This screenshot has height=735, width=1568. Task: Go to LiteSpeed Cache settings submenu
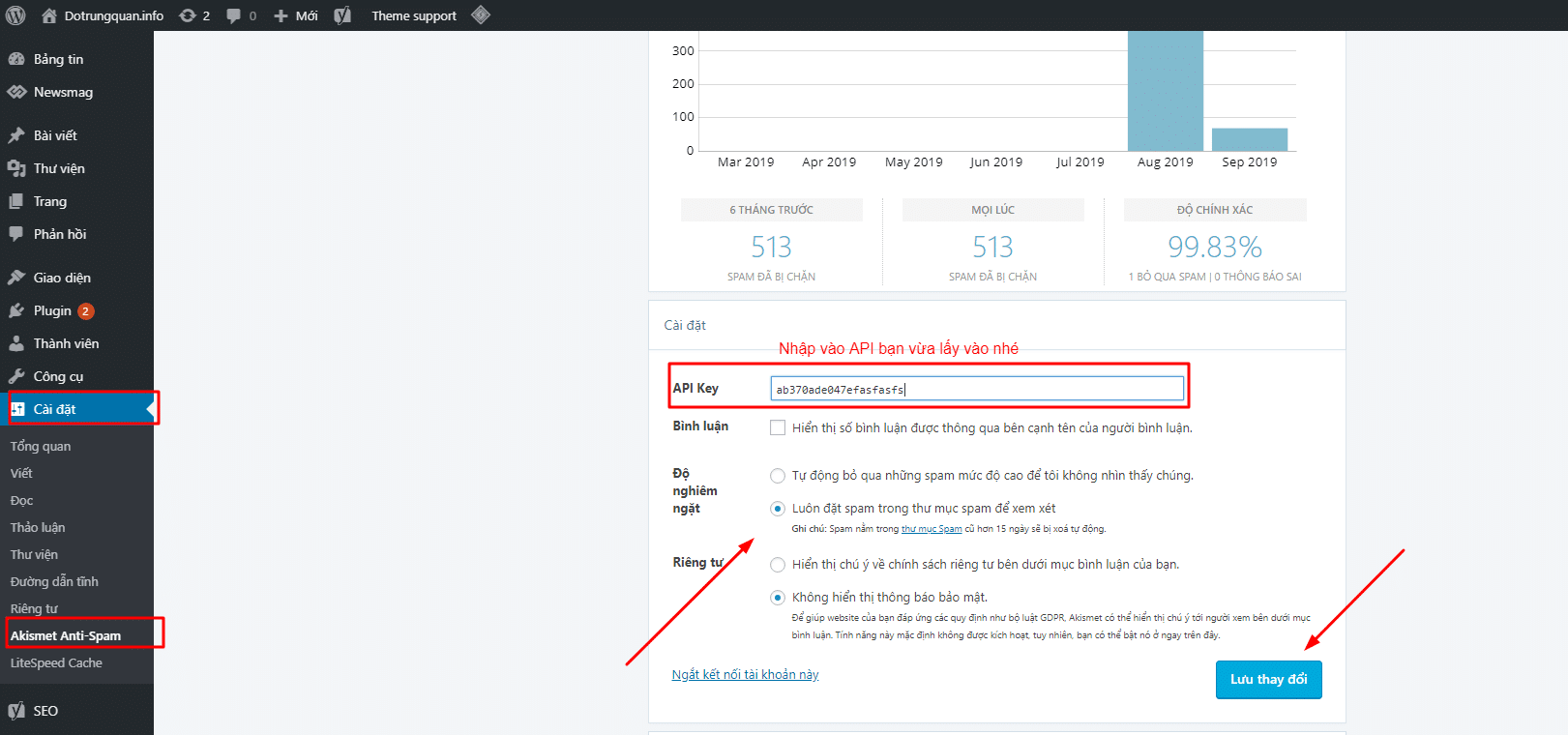coord(56,662)
